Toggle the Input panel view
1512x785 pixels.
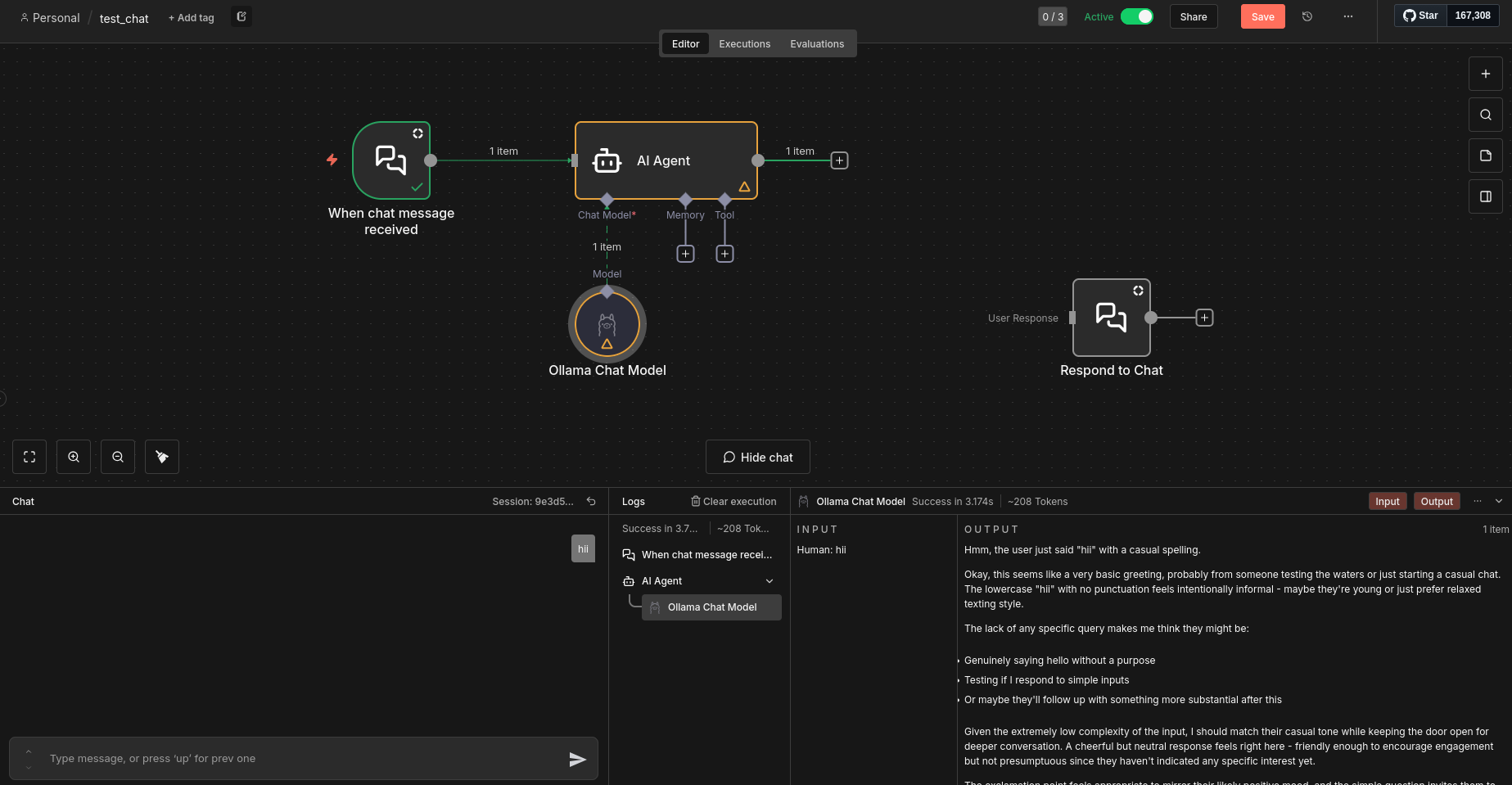[x=1387, y=502]
